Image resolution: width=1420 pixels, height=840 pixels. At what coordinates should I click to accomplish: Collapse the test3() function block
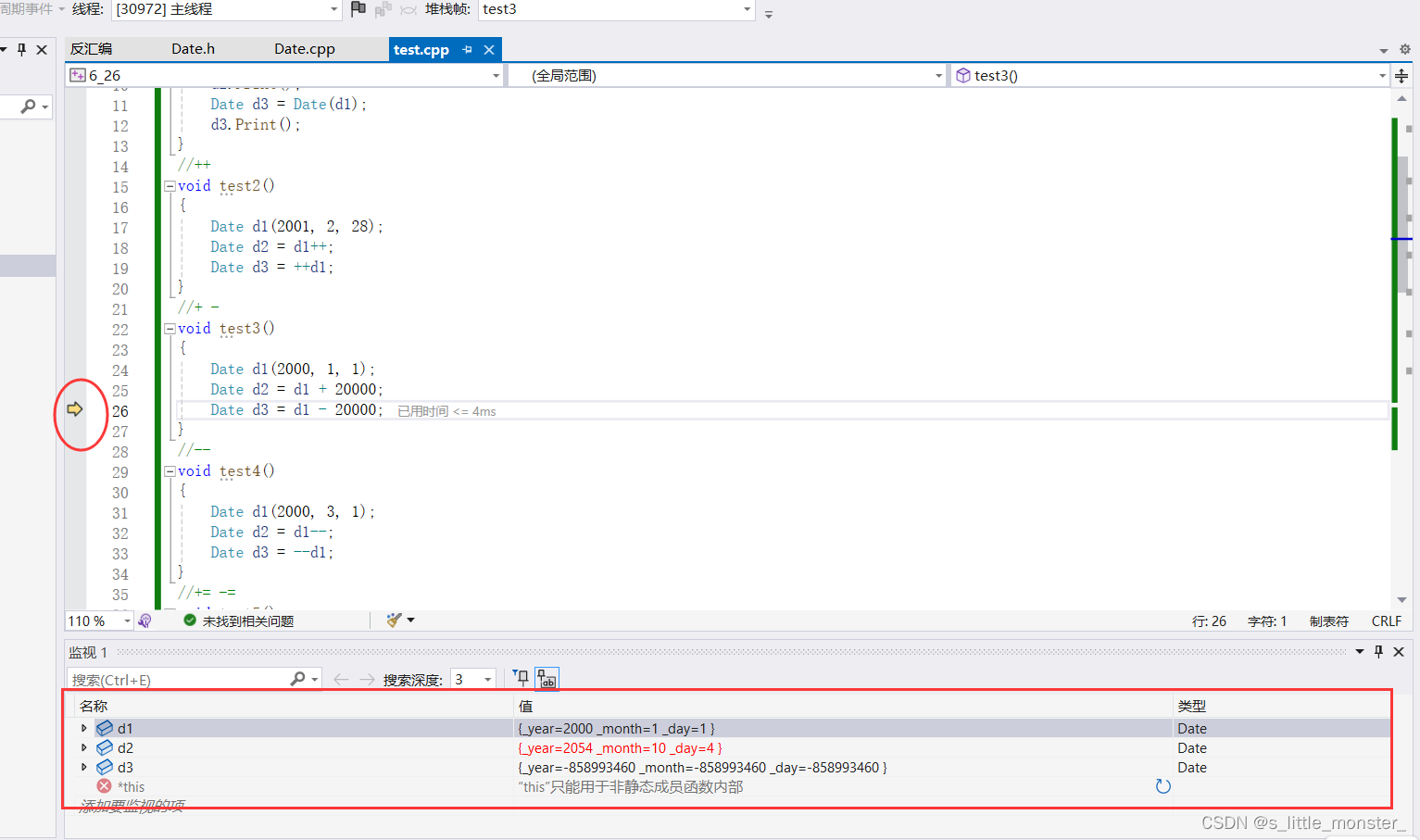(x=170, y=329)
